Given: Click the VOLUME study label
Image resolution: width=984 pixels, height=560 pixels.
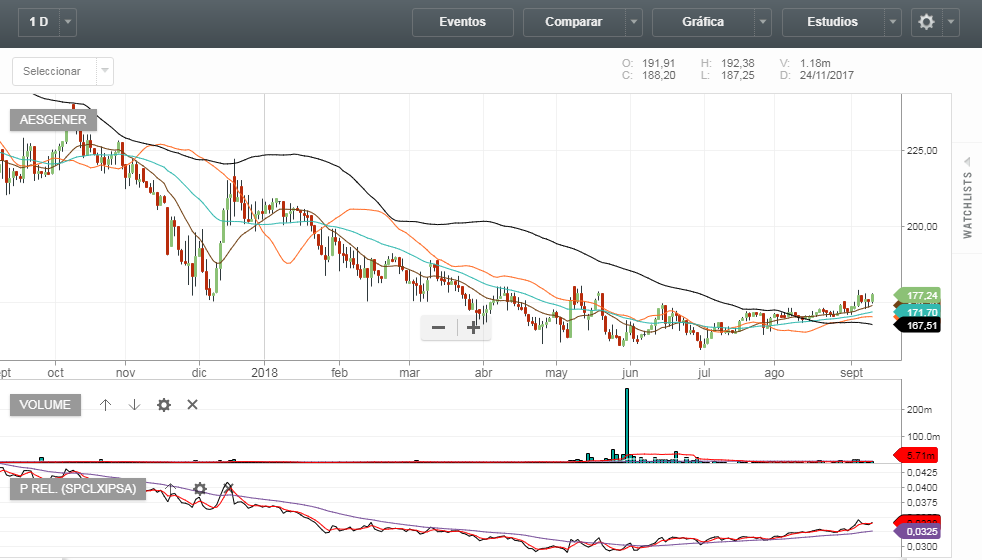Looking at the screenshot, I should (45, 405).
